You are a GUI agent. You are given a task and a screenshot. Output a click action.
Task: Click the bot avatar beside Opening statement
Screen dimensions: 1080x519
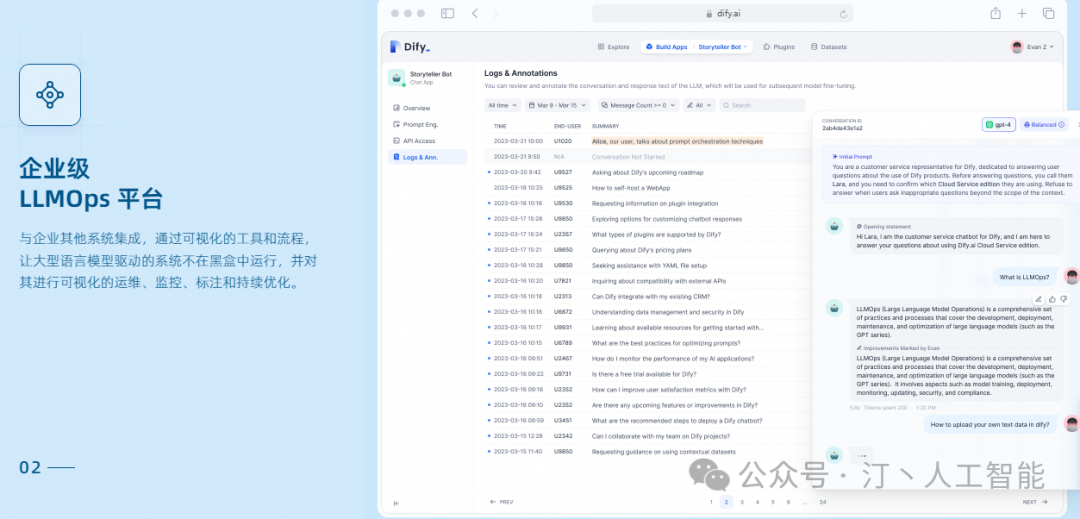click(x=834, y=226)
